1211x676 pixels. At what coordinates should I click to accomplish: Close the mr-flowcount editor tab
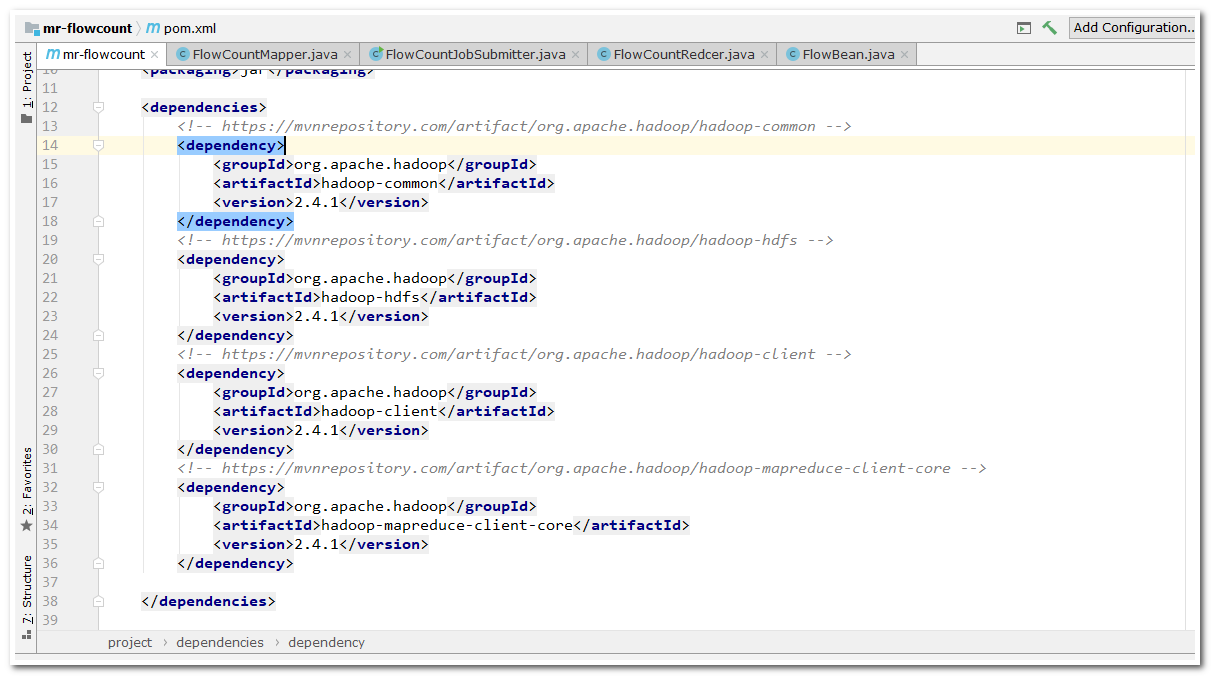[155, 55]
